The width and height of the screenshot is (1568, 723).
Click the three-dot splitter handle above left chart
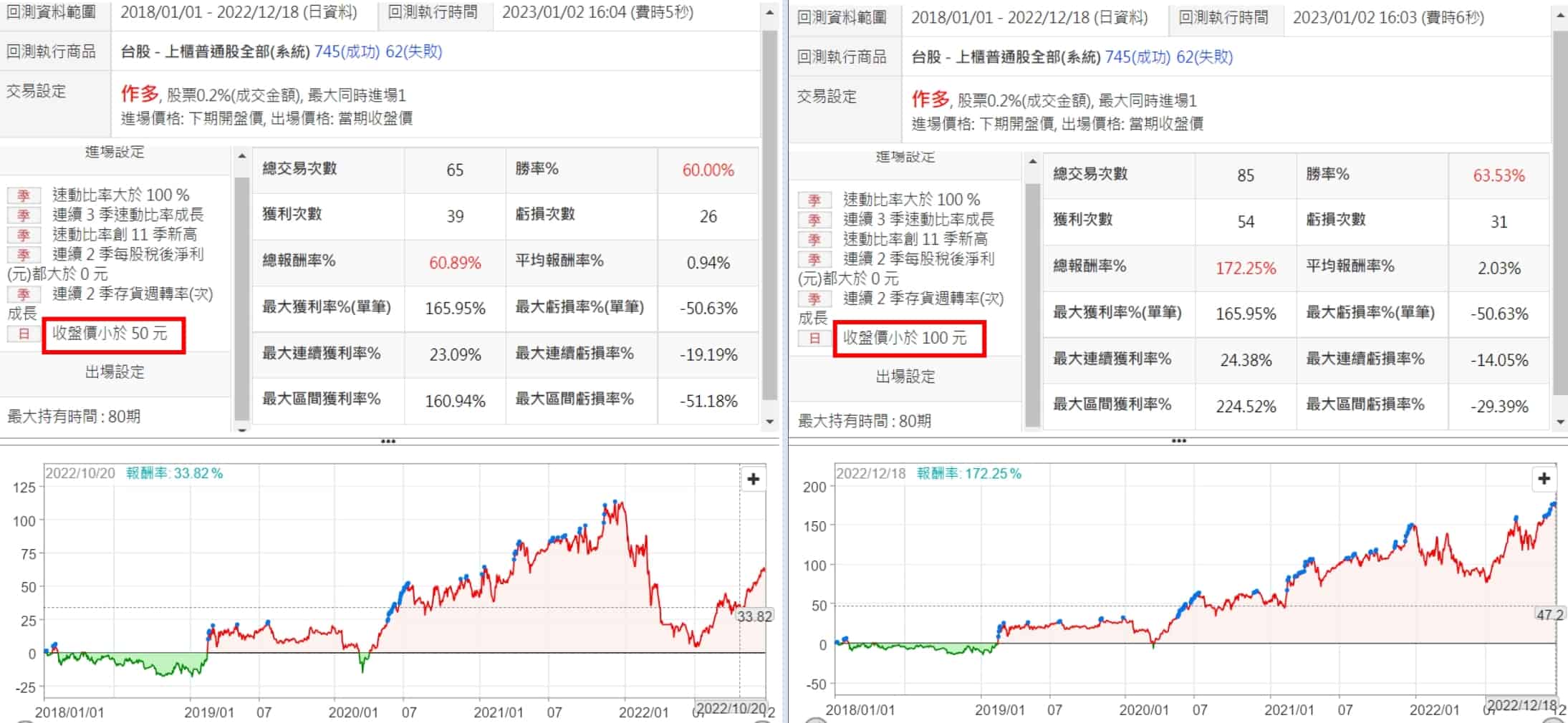coord(388,441)
